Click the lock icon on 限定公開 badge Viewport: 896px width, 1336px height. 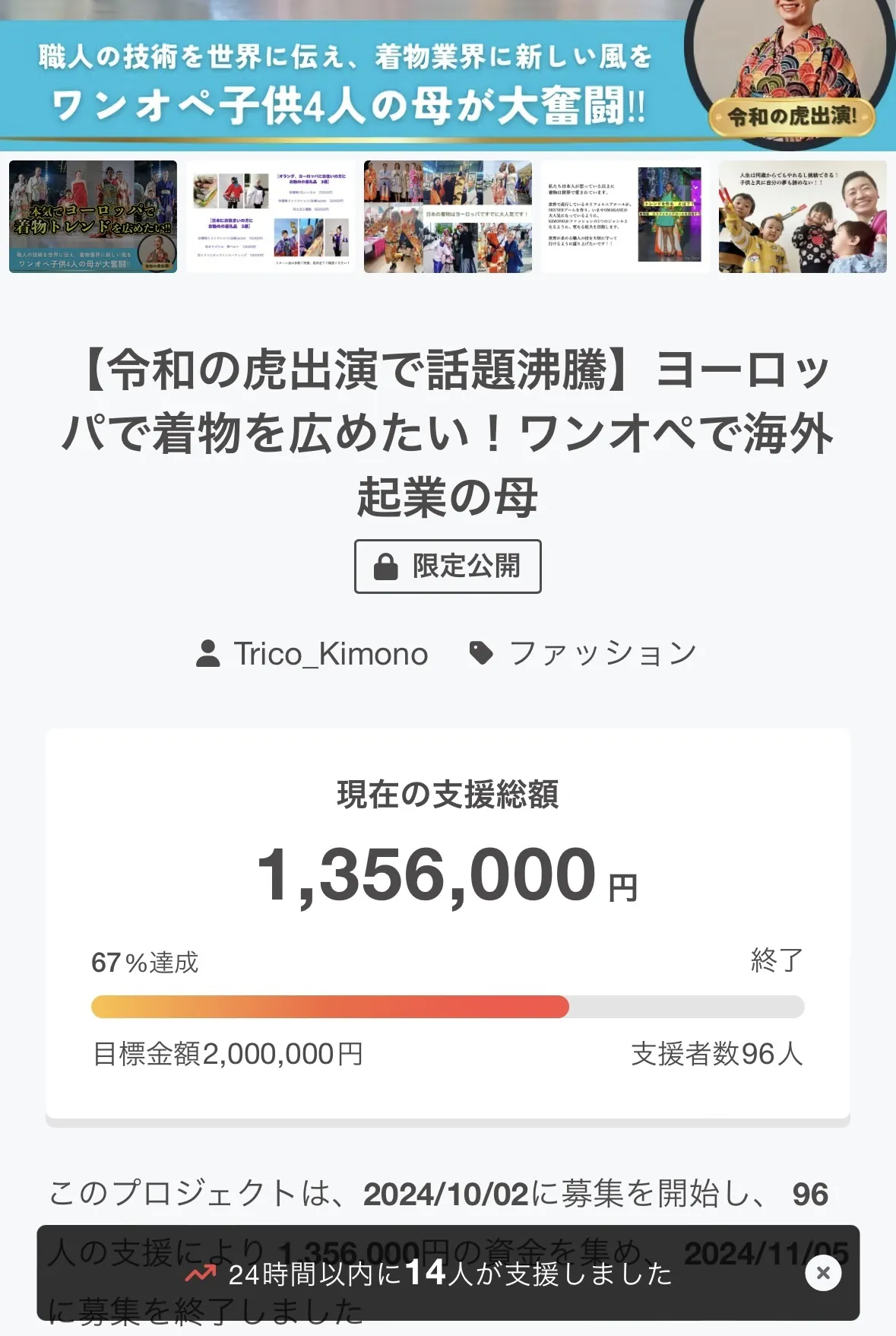click(x=386, y=566)
